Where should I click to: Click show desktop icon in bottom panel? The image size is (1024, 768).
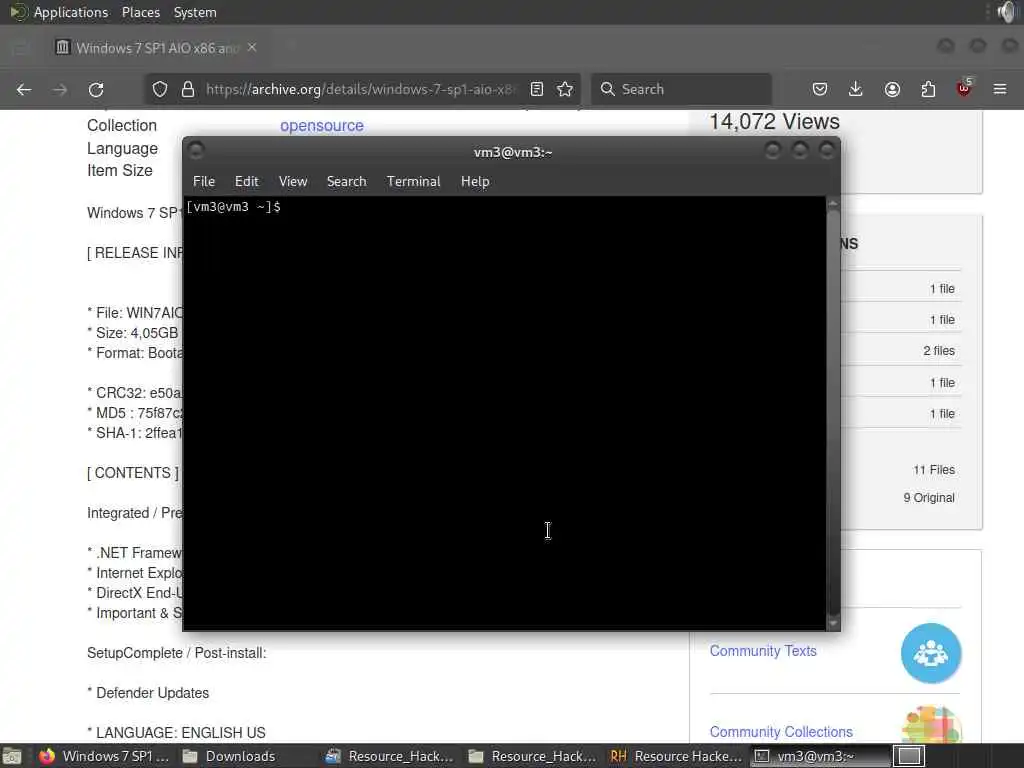(12, 756)
